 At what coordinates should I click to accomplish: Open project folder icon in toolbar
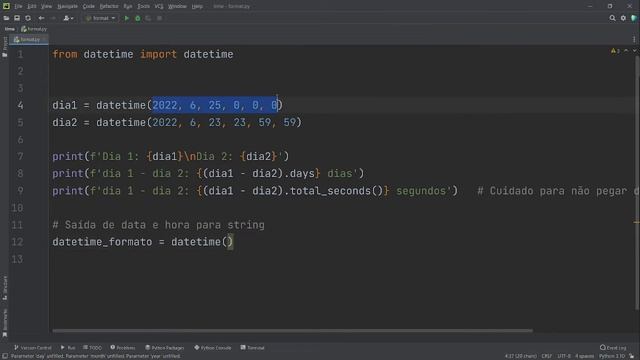click(x=6, y=18)
